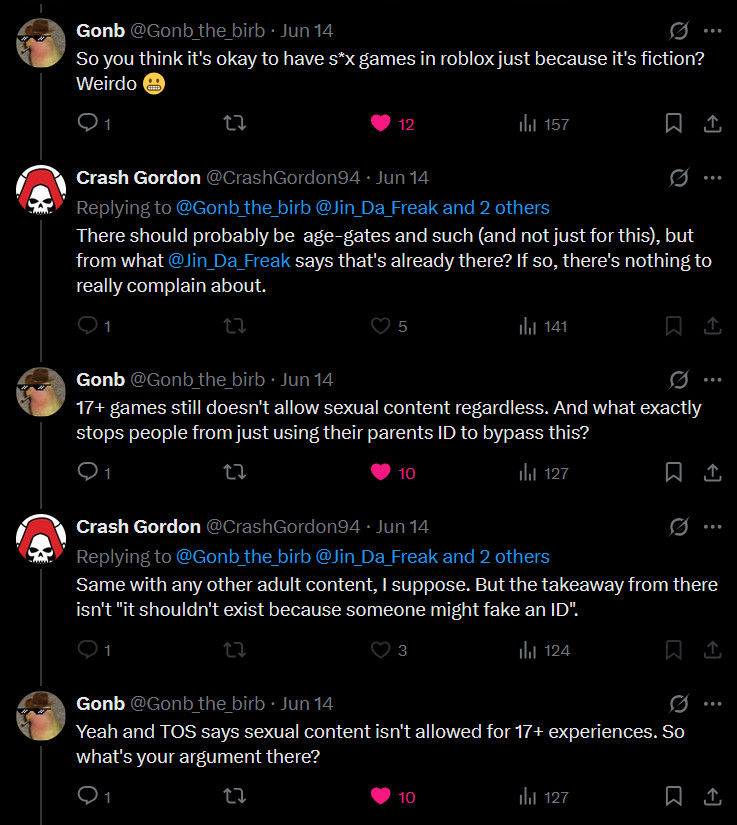The width and height of the screenshot is (737, 825).
Task: Repost Gonb's tweet ending with 'Weirdo'
Action: pyautogui.click(x=235, y=124)
